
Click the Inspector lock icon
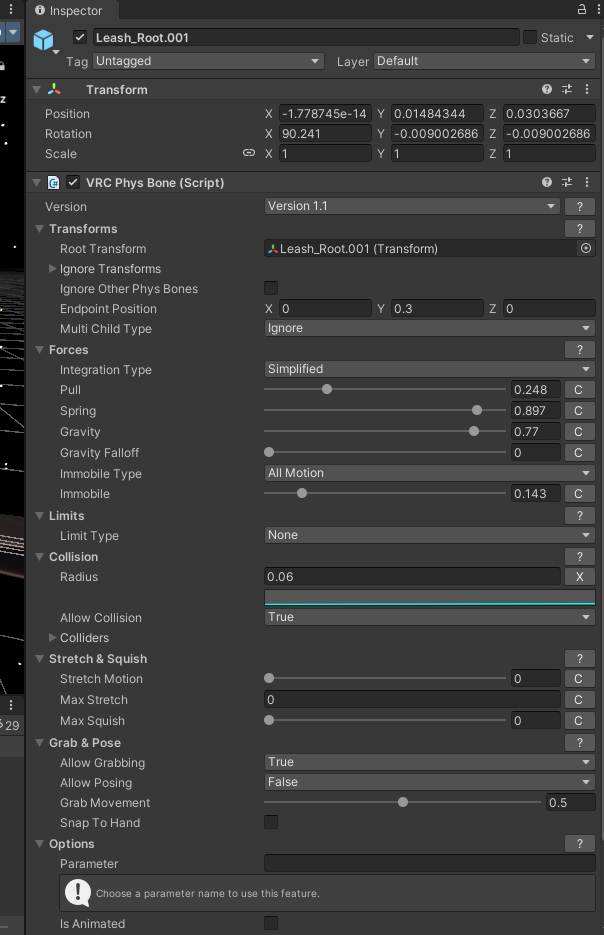click(581, 9)
